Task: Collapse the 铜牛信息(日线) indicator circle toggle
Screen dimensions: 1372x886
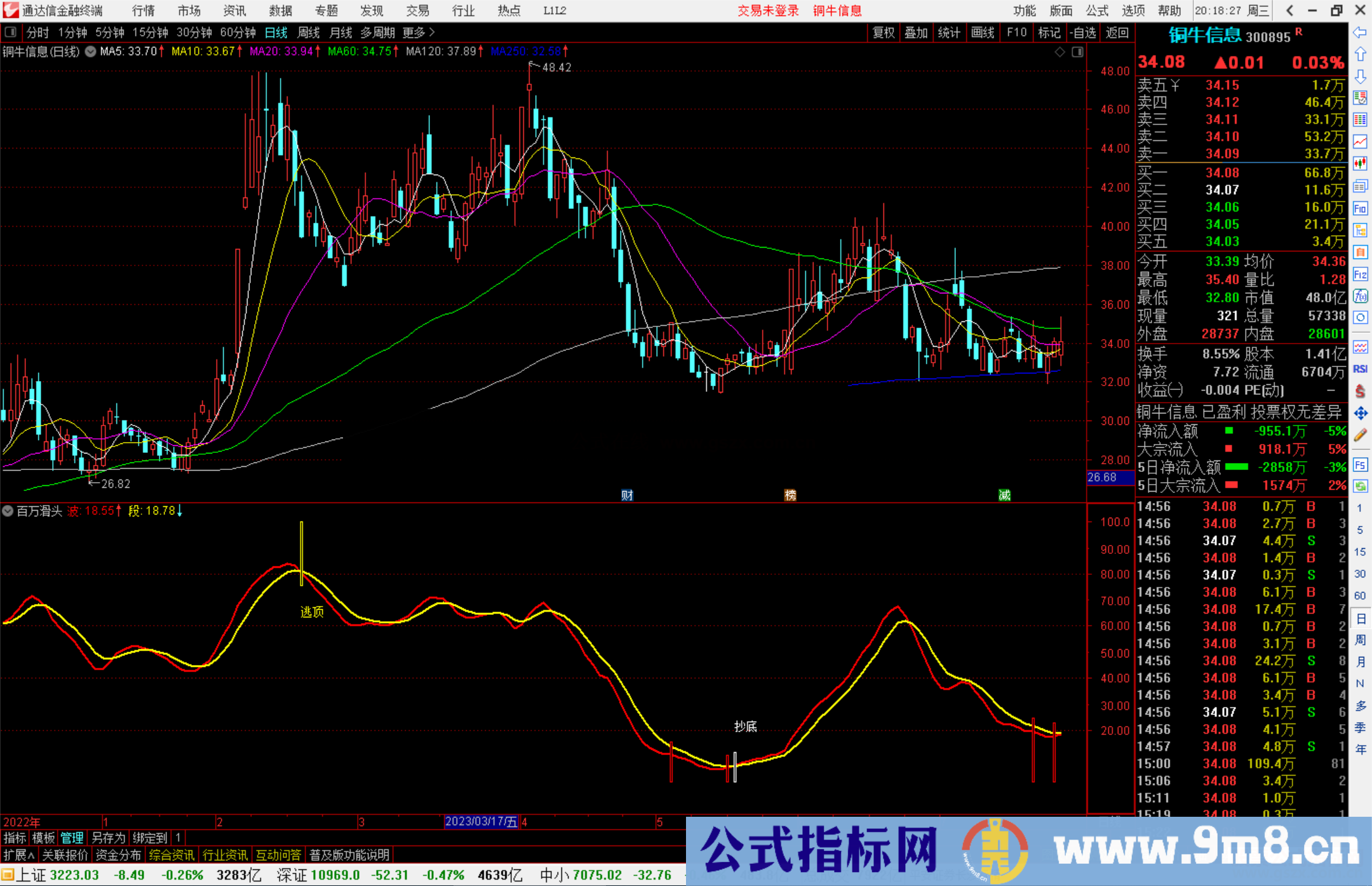Action: click(x=90, y=51)
